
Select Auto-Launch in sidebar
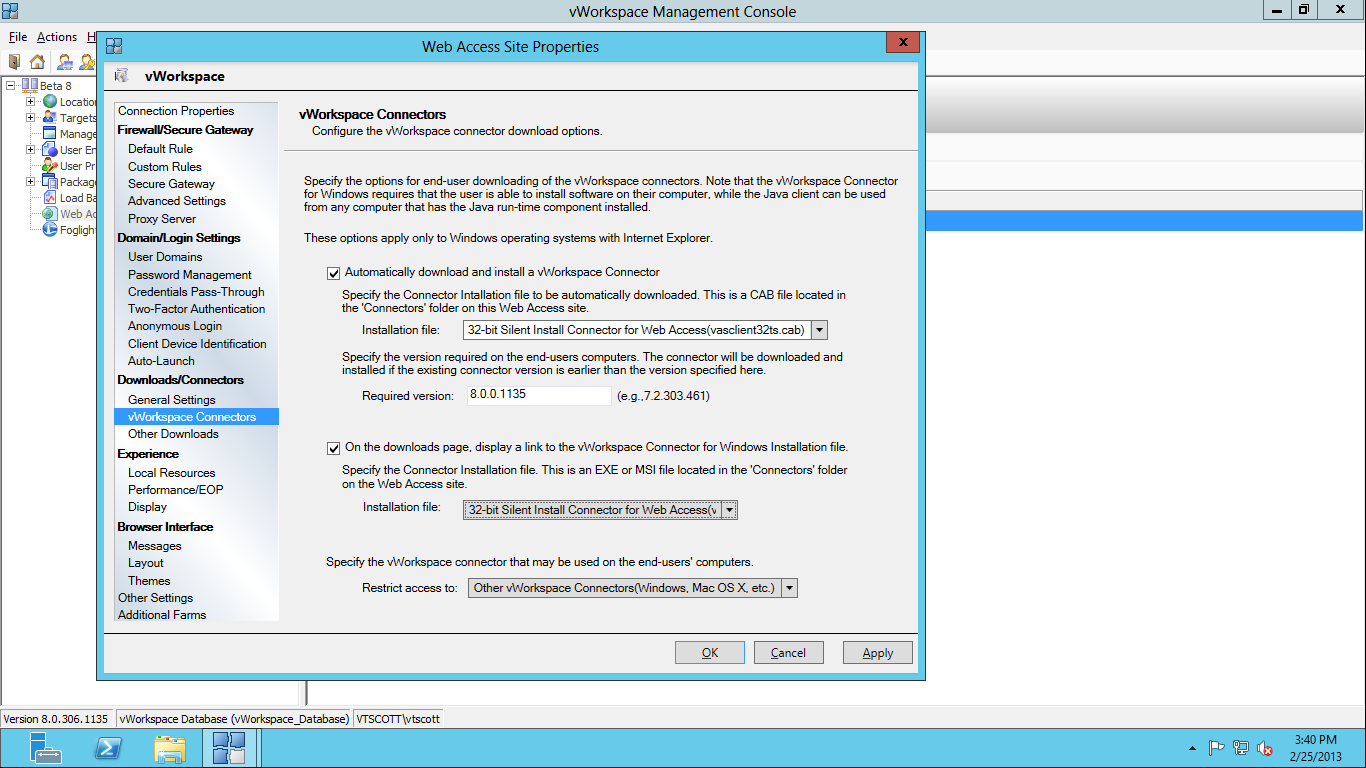[161, 361]
